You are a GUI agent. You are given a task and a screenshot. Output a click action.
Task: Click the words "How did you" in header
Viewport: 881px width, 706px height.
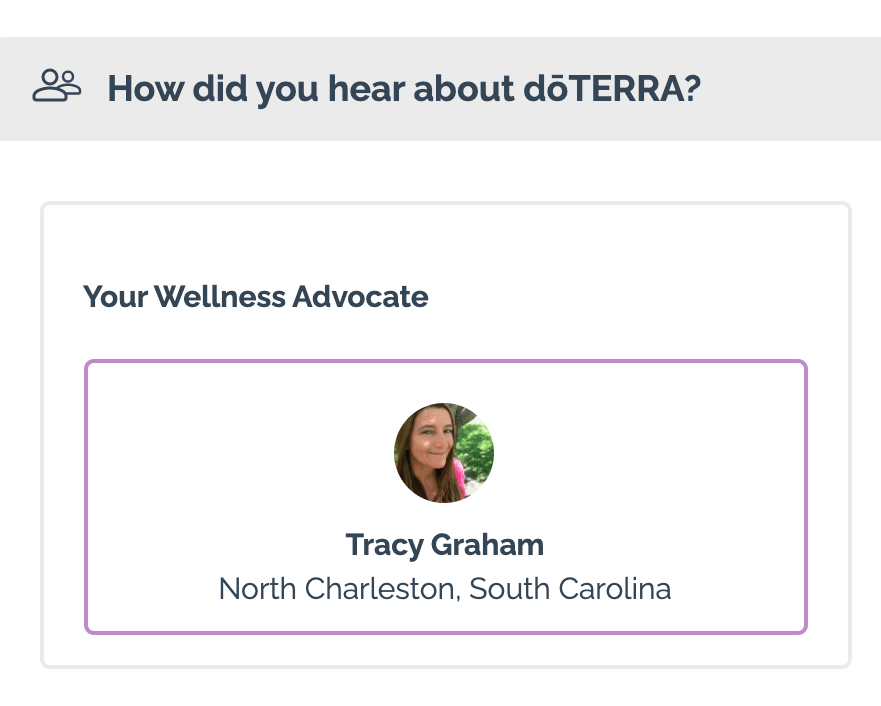pyautogui.click(x=213, y=89)
